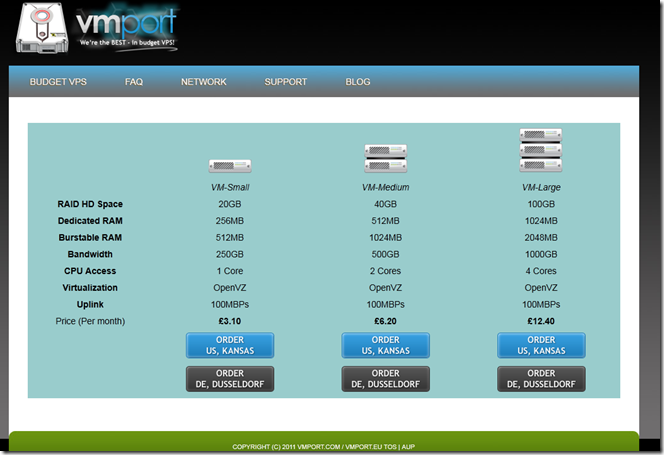Click the £6.20 price
The width and height of the screenshot is (664, 455).
tap(385, 321)
